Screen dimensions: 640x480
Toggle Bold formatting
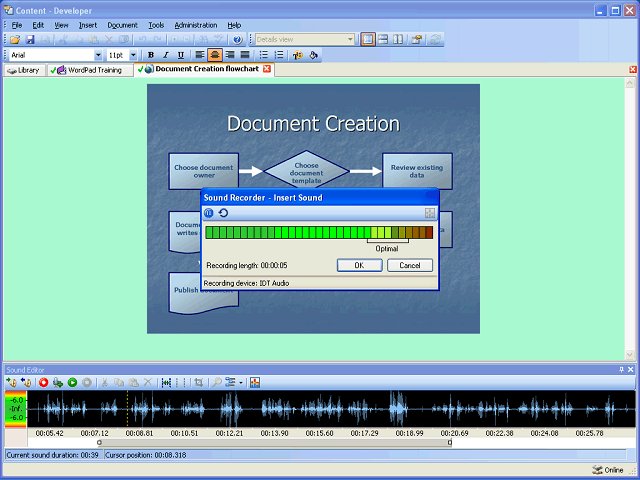(151, 55)
